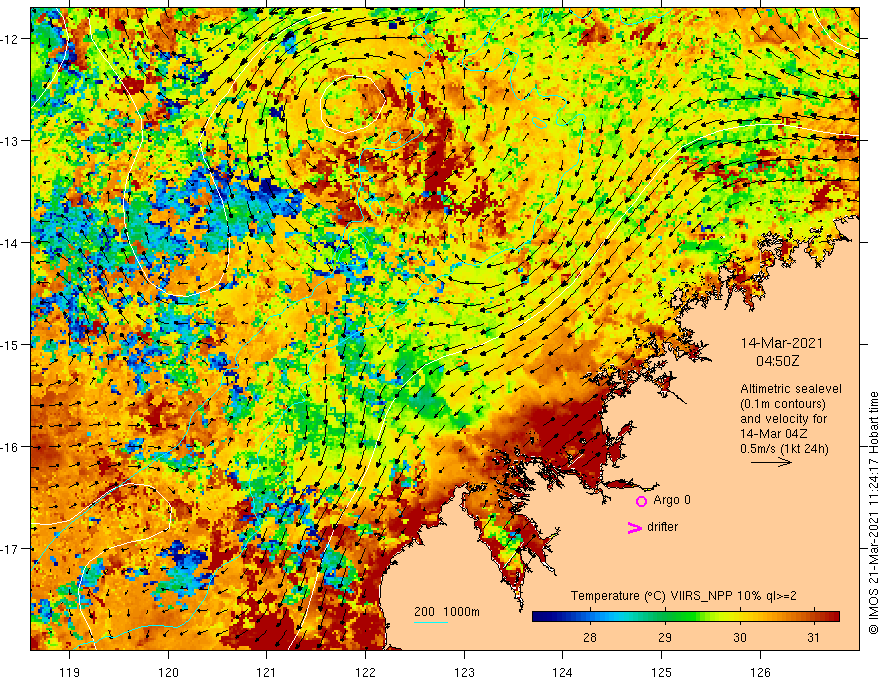Click the date text 14-Mar-2021
The image size is (880, 680).
point(781,343)
